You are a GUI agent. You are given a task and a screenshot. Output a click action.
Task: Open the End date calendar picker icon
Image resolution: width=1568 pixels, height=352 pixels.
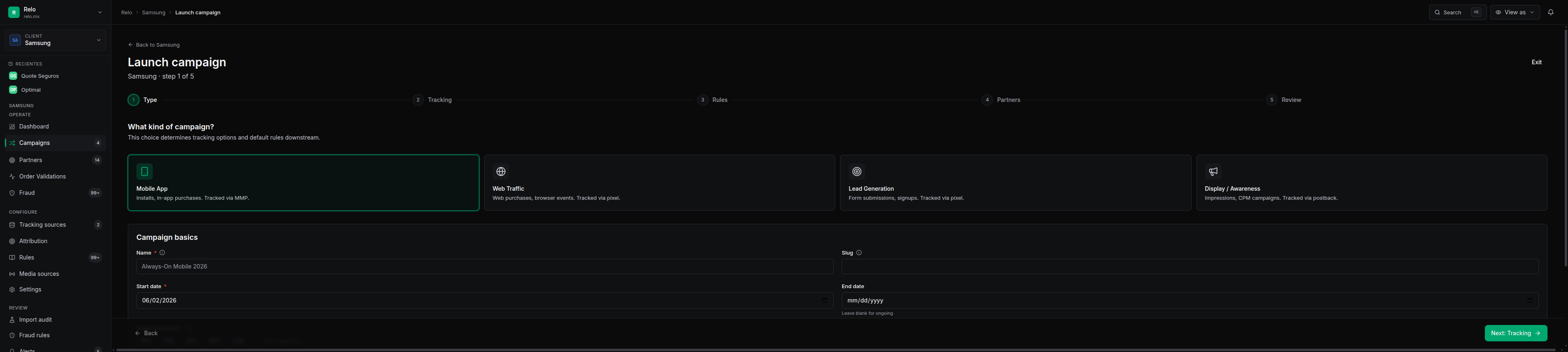point(1529,300)
